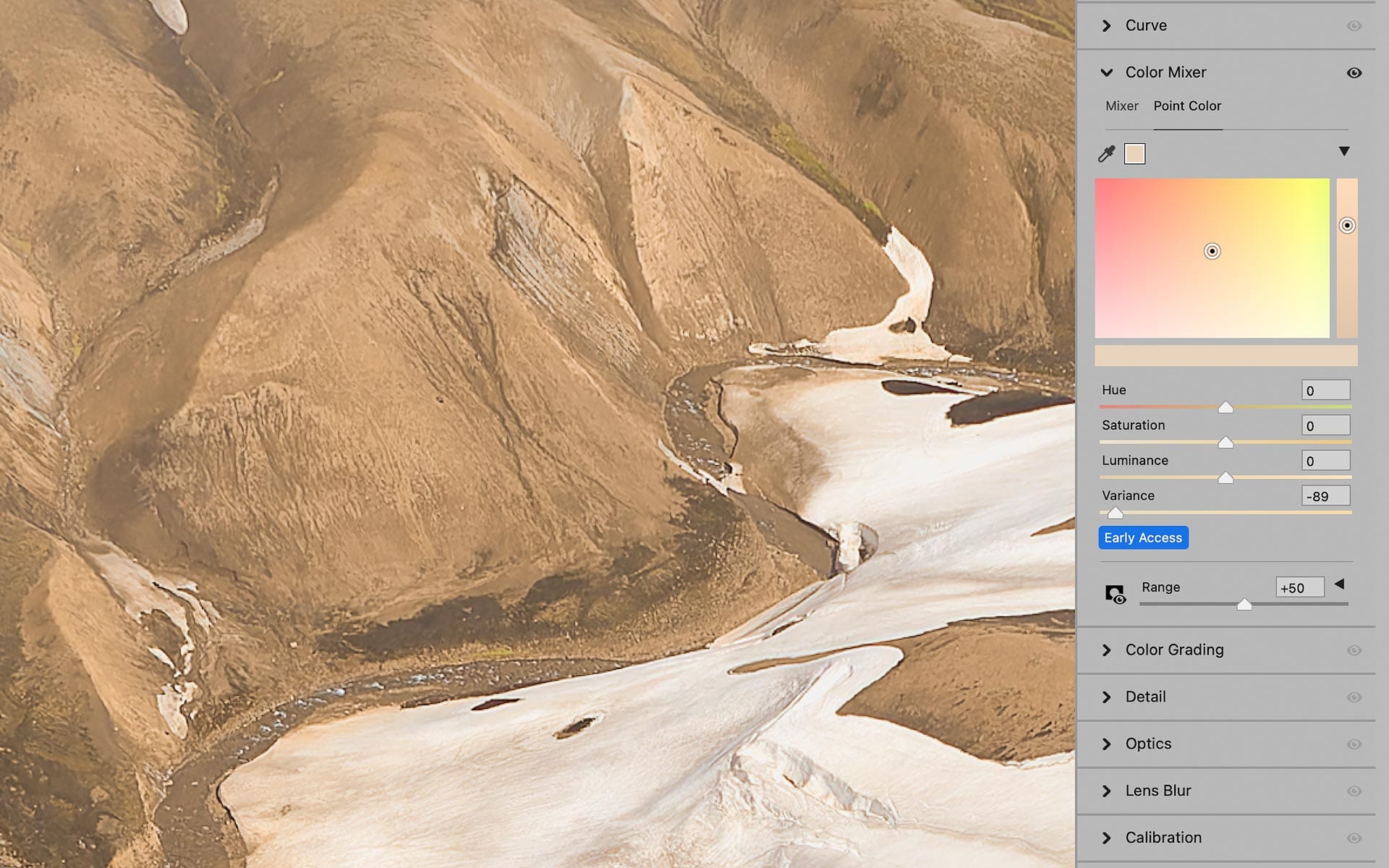Toggle Color Grading visibility eye
The image size is (1389, 868).
tap(1354, 650)
